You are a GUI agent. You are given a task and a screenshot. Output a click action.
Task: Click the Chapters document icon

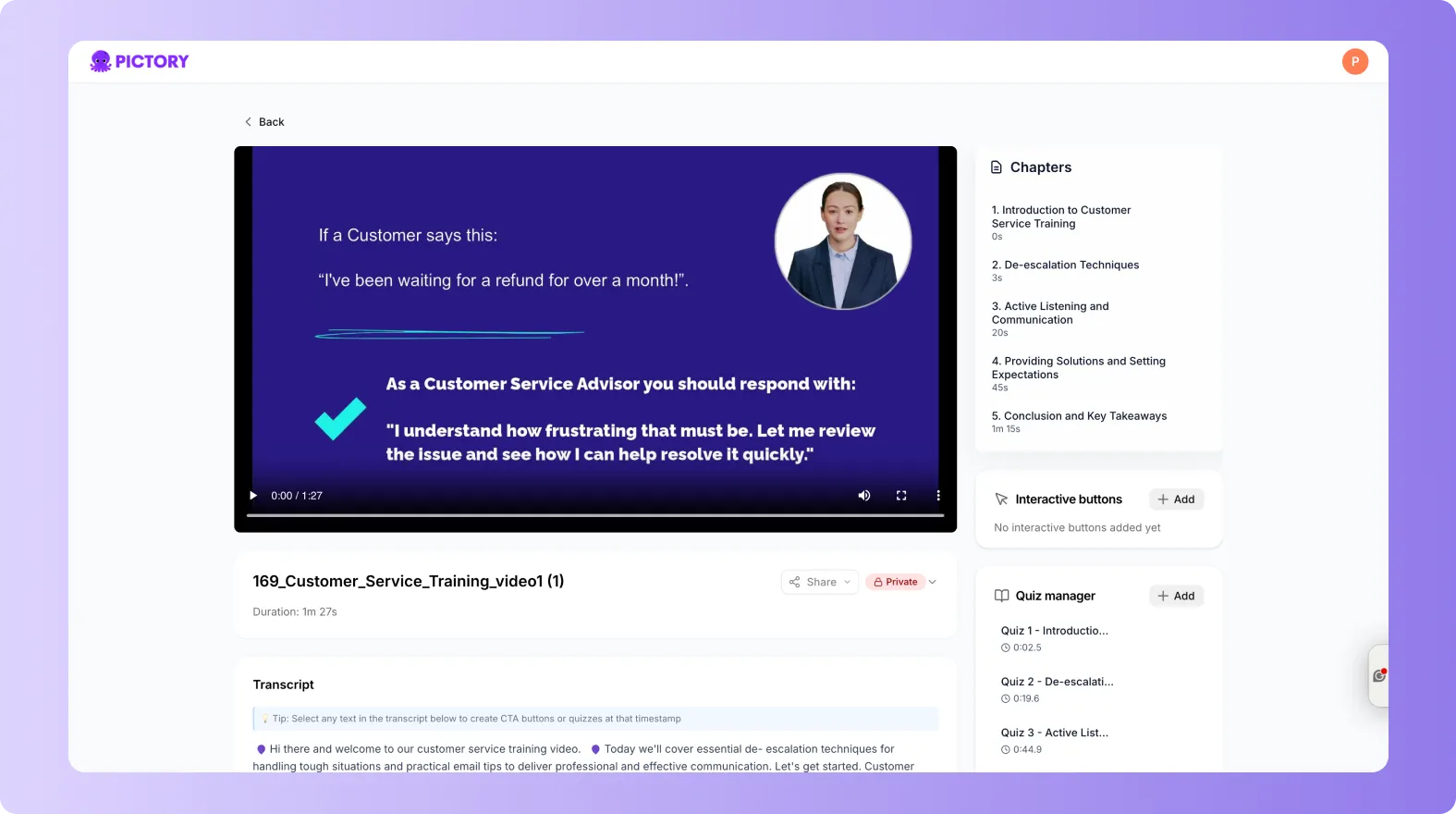point(997,167)
